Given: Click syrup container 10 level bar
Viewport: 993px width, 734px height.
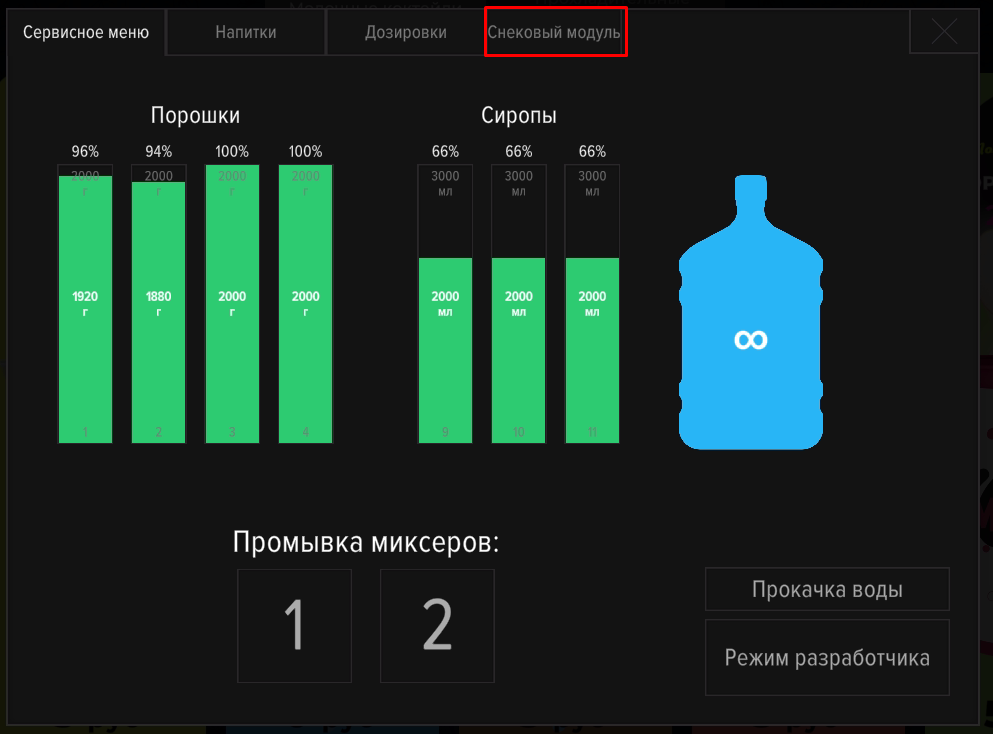Looking at the screenshot, I should (519, 304).
